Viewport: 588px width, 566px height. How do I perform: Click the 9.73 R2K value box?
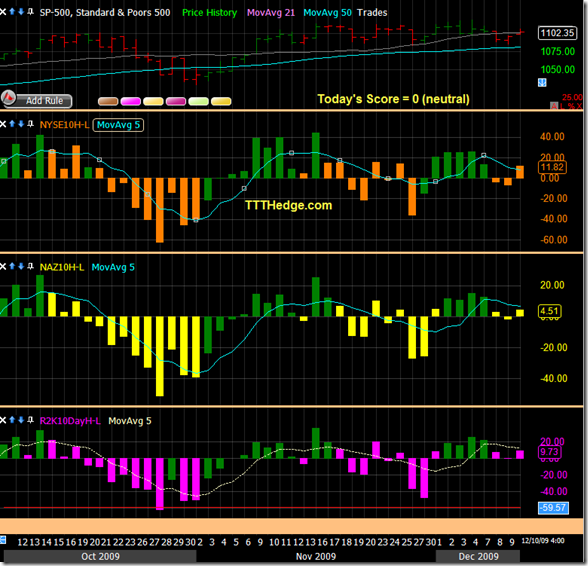point(550,452)
